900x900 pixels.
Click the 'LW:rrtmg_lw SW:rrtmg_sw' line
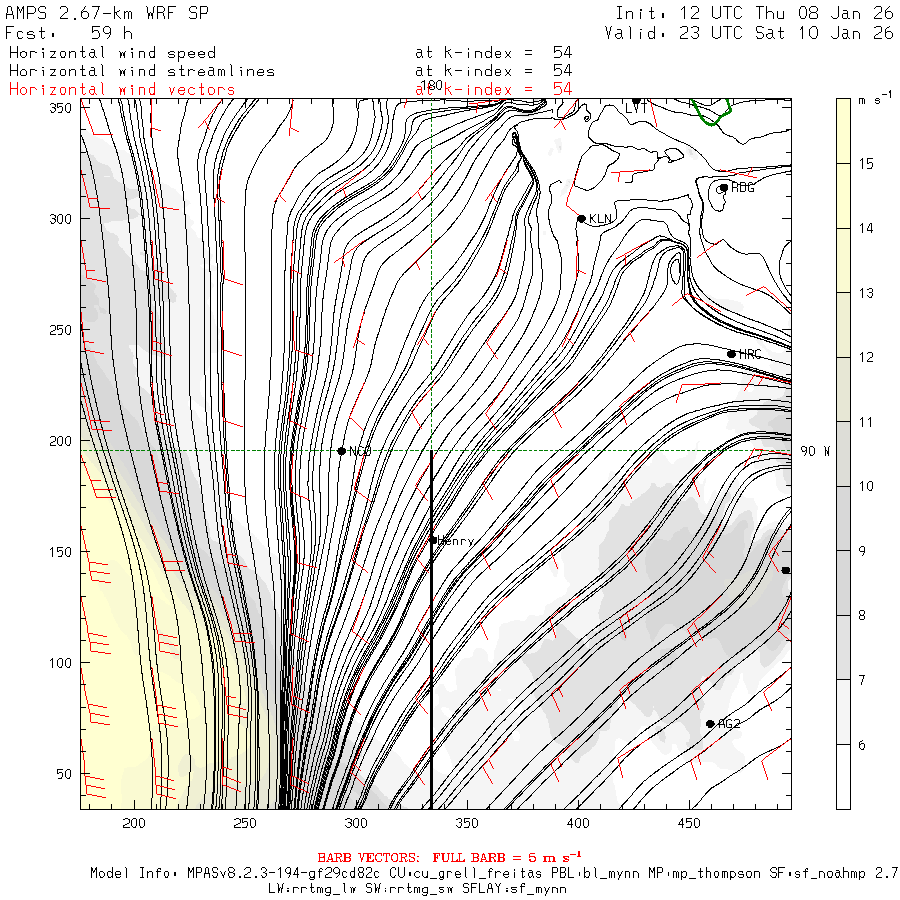tap(417, 889)
